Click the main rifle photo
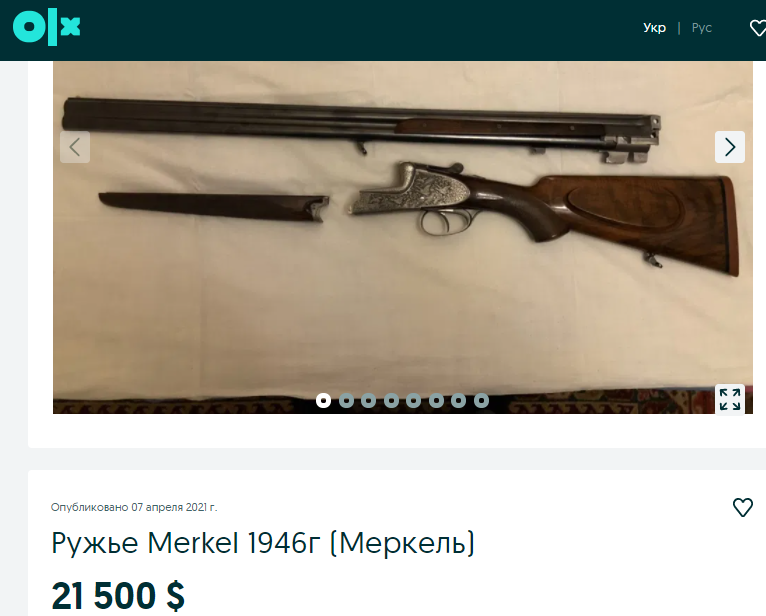Image resolution: width=766 pixels, height=616 pixels. pyautogui.click(x=403, y=237)
